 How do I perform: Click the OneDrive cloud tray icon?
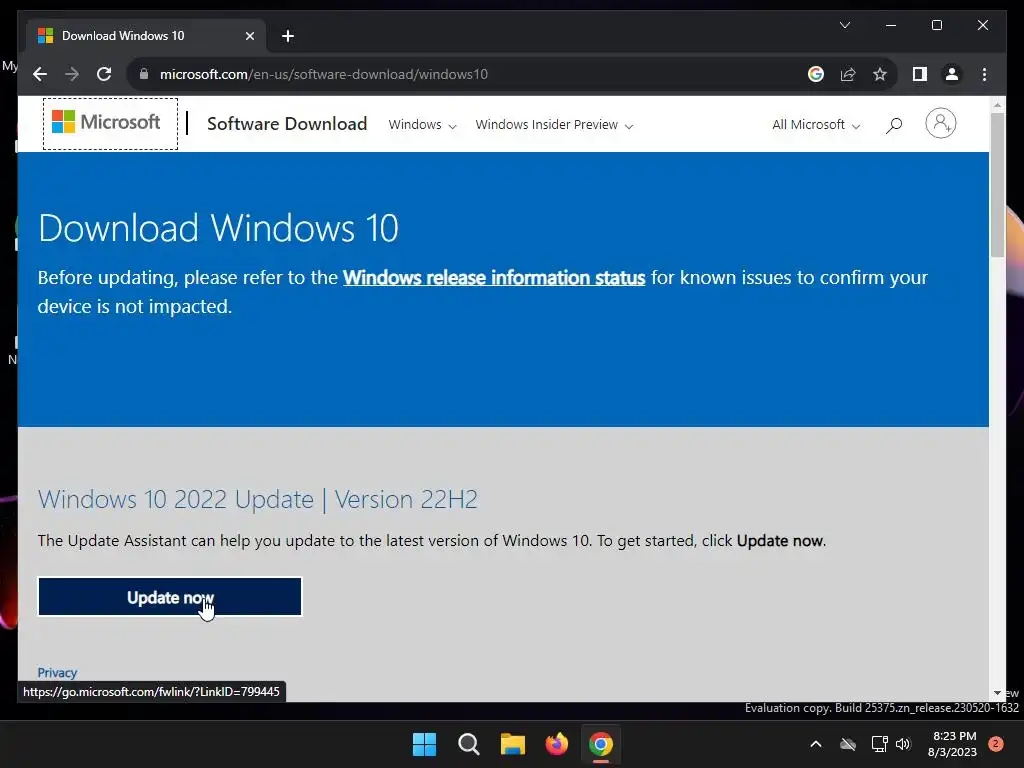coord(848,744)
